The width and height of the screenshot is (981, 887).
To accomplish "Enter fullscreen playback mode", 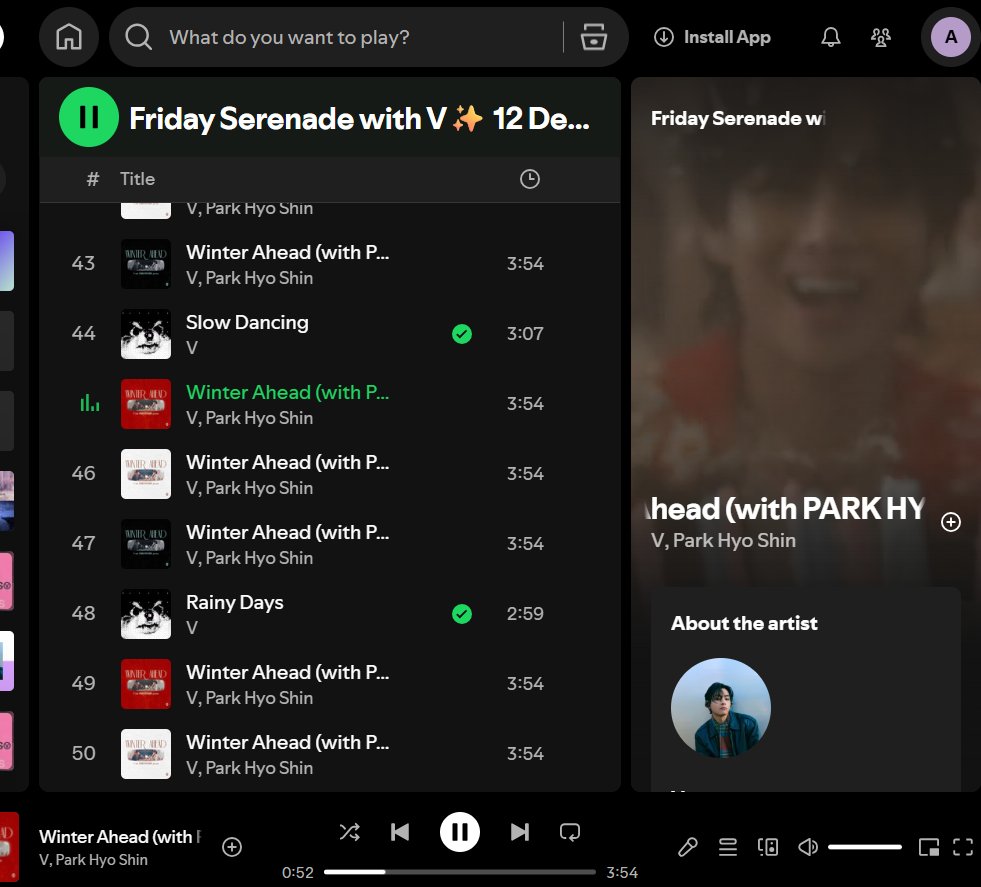I will click(963, 846).
